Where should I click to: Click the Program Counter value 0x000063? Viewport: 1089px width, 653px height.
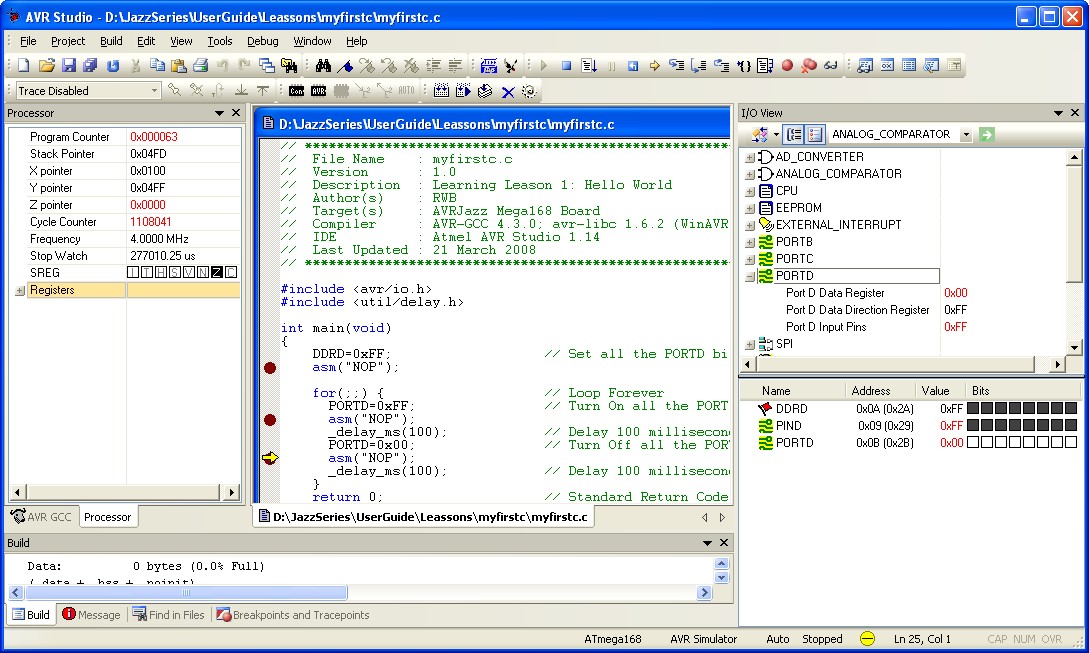(x=153, y=137)
